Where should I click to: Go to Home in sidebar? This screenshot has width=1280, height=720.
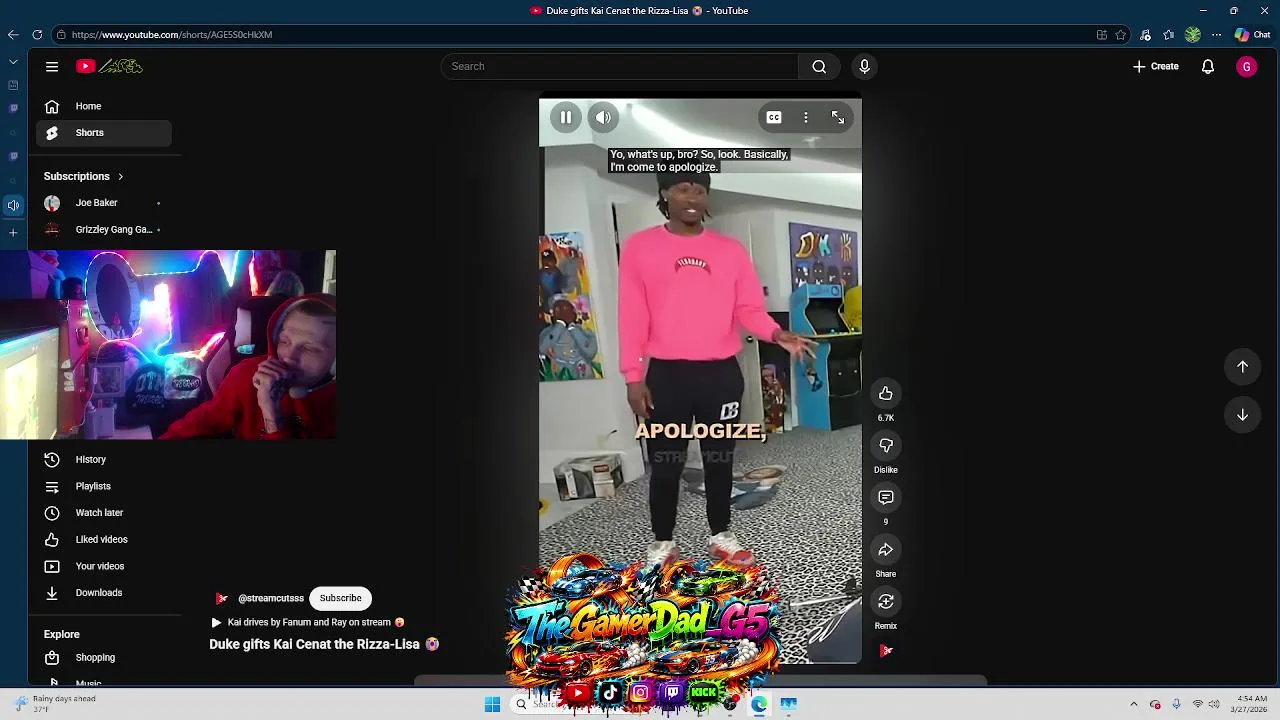104,106
